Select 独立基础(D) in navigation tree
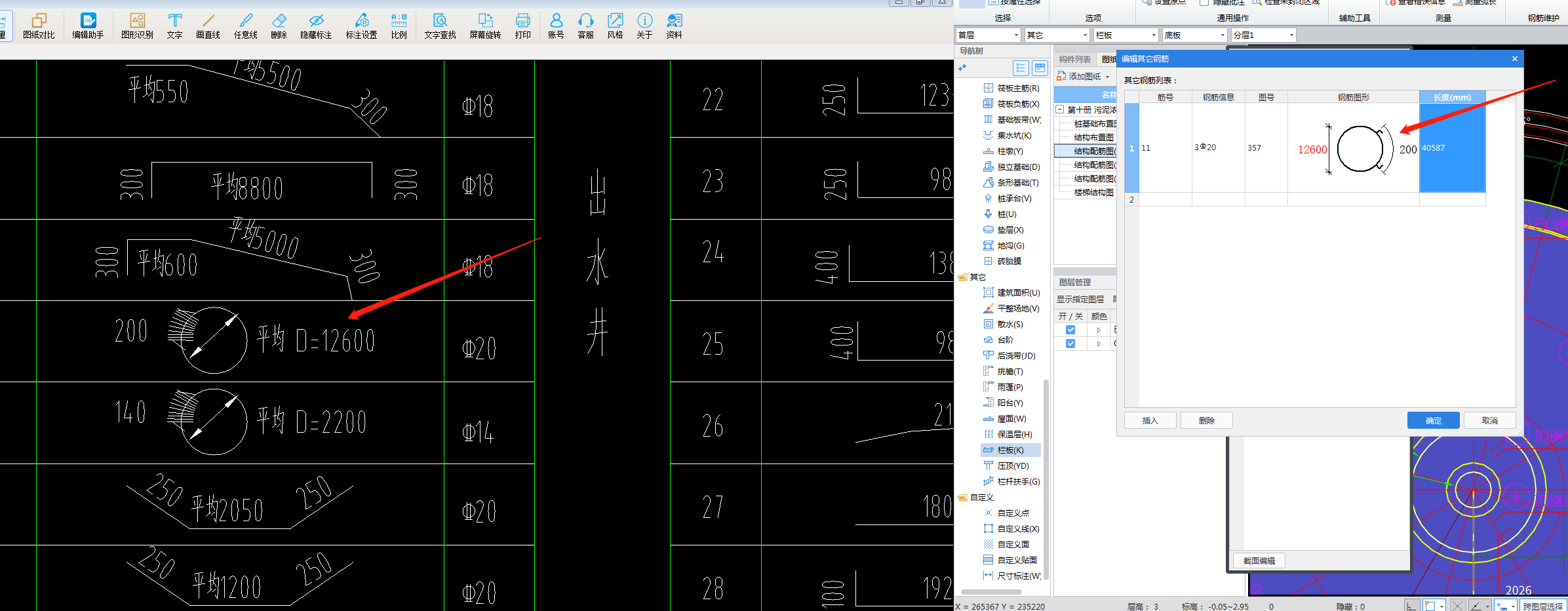This screenshot has height=611, width=1568. (x=1011, y=167)
